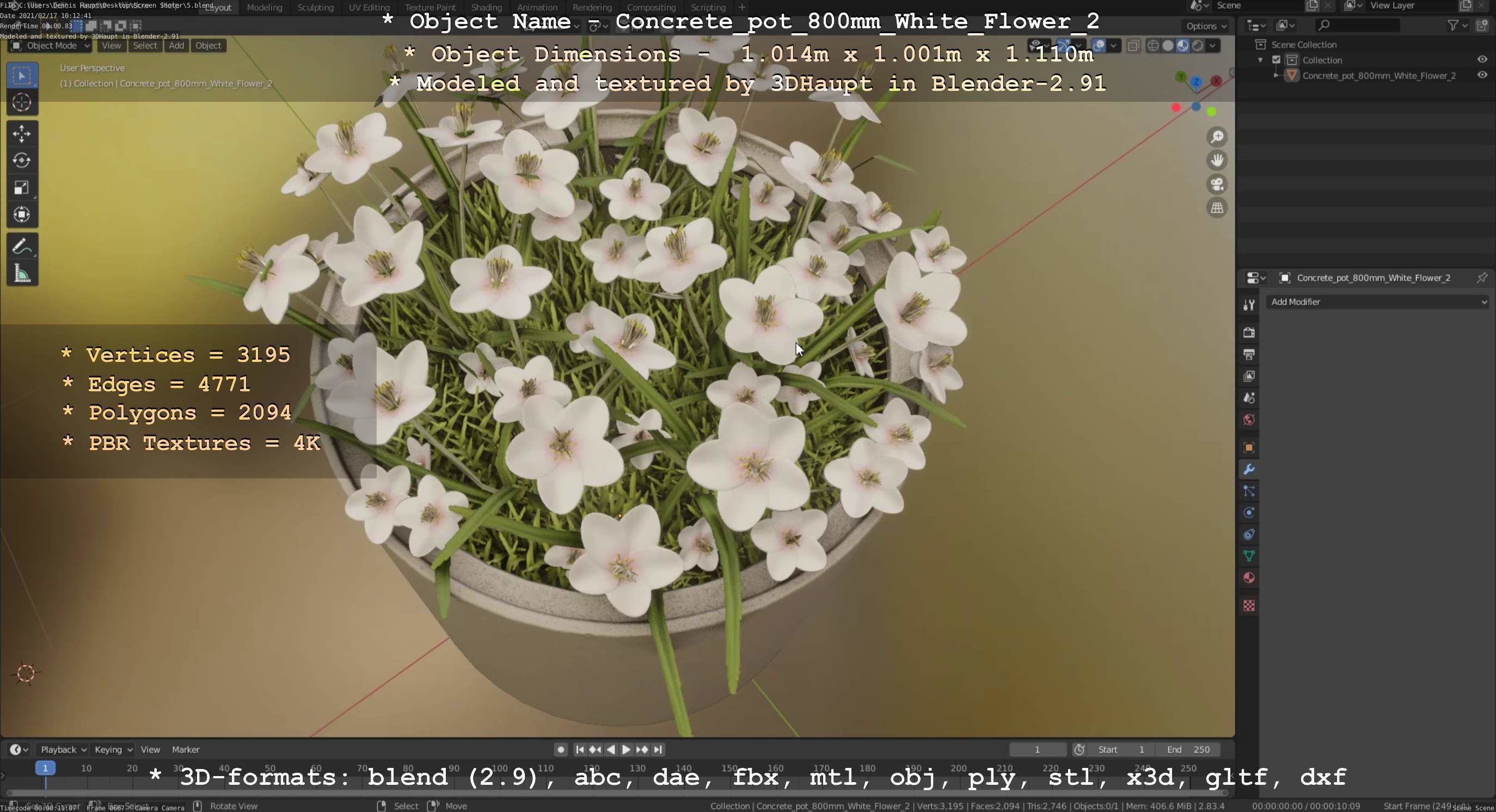Open World Properties tab

[1249, 420]
